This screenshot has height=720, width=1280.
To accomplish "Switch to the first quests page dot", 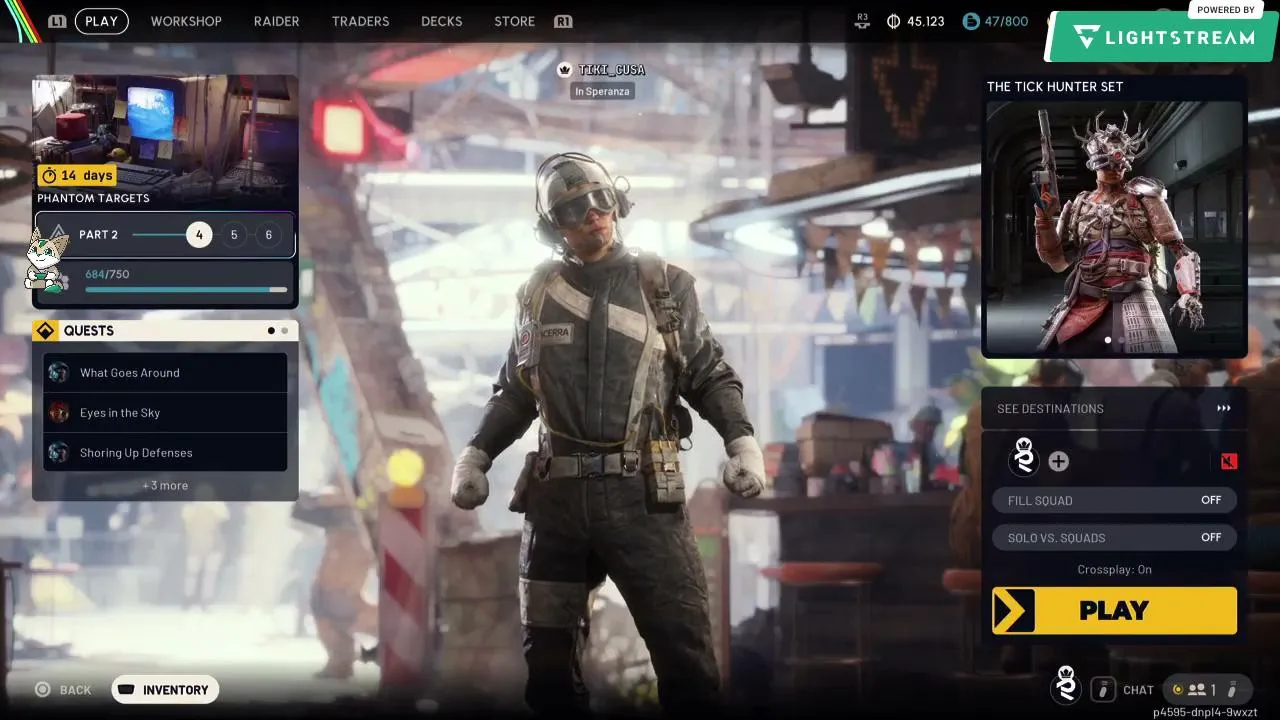I will tap(271, 331).
